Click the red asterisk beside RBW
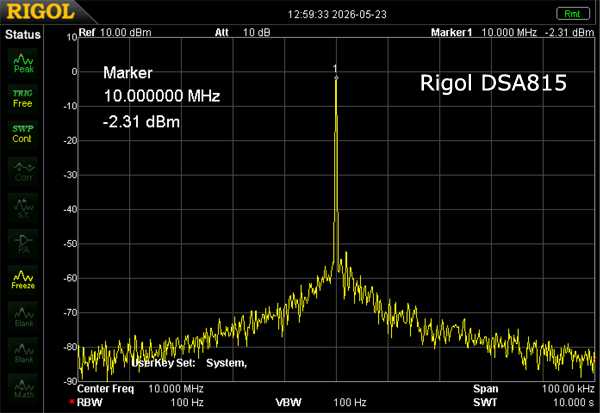 coord(72,402)
